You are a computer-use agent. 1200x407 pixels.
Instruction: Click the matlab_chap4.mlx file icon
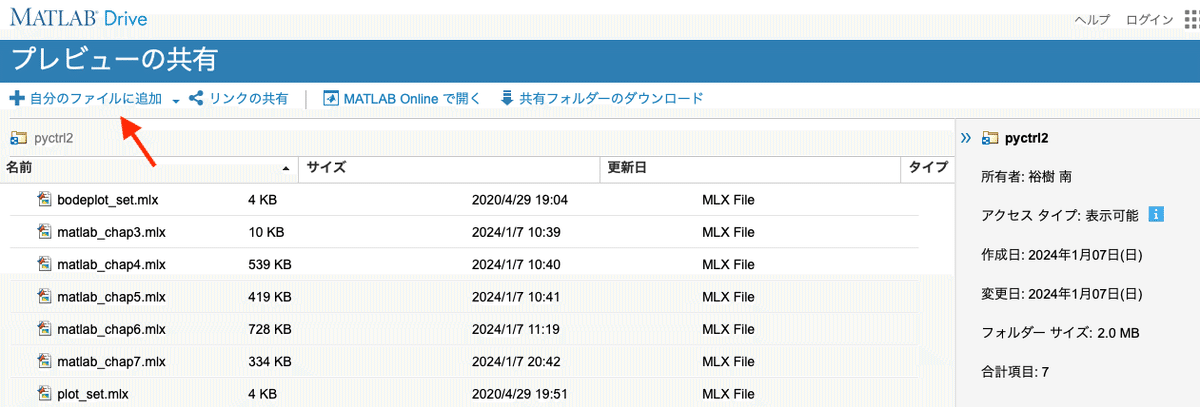coord(44,265)
